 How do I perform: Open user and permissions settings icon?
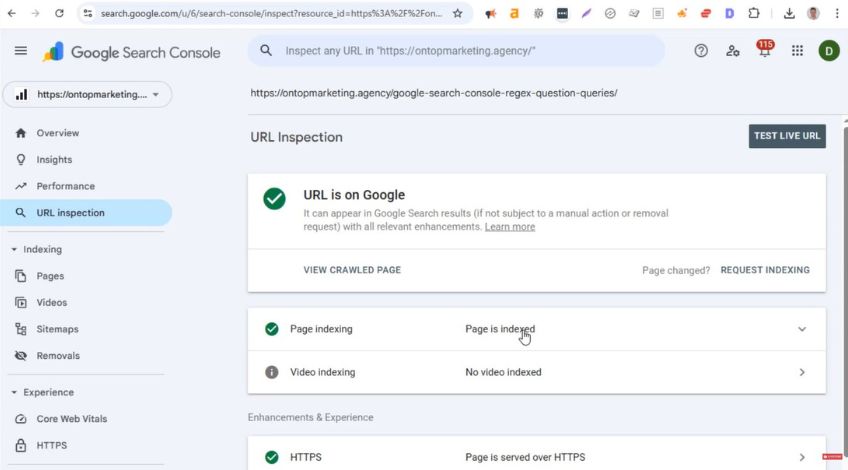(x=733, y=51)
